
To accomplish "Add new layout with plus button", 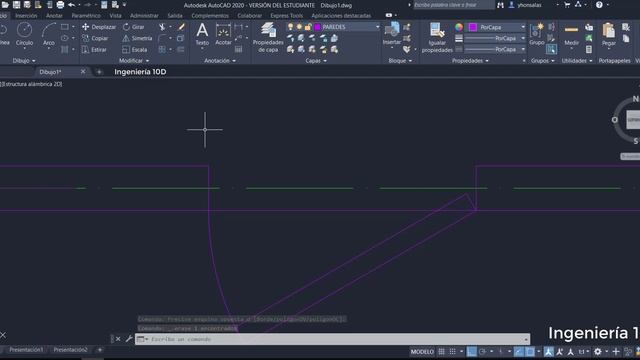I will (x=100, y=350).
